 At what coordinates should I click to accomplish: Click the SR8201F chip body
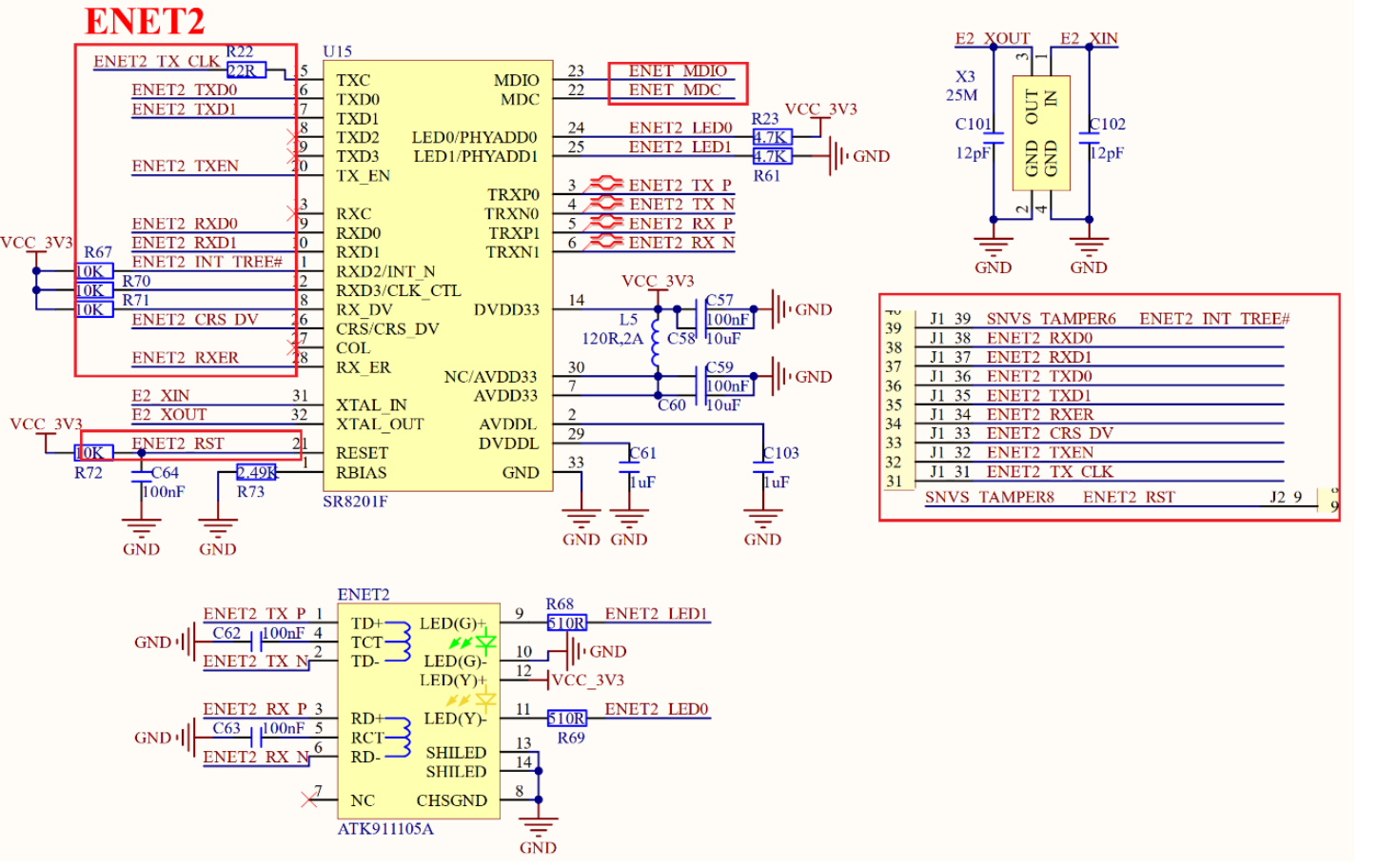(438, 277)
